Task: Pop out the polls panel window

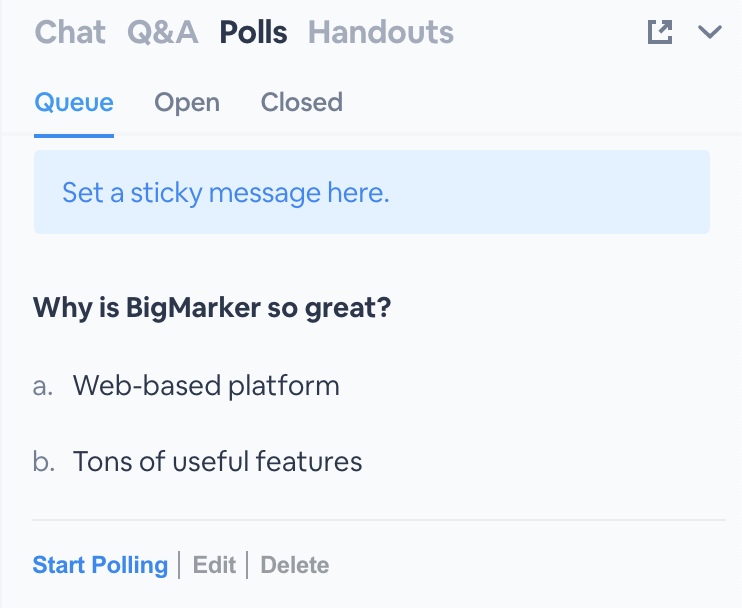Action: pos(660,32)
